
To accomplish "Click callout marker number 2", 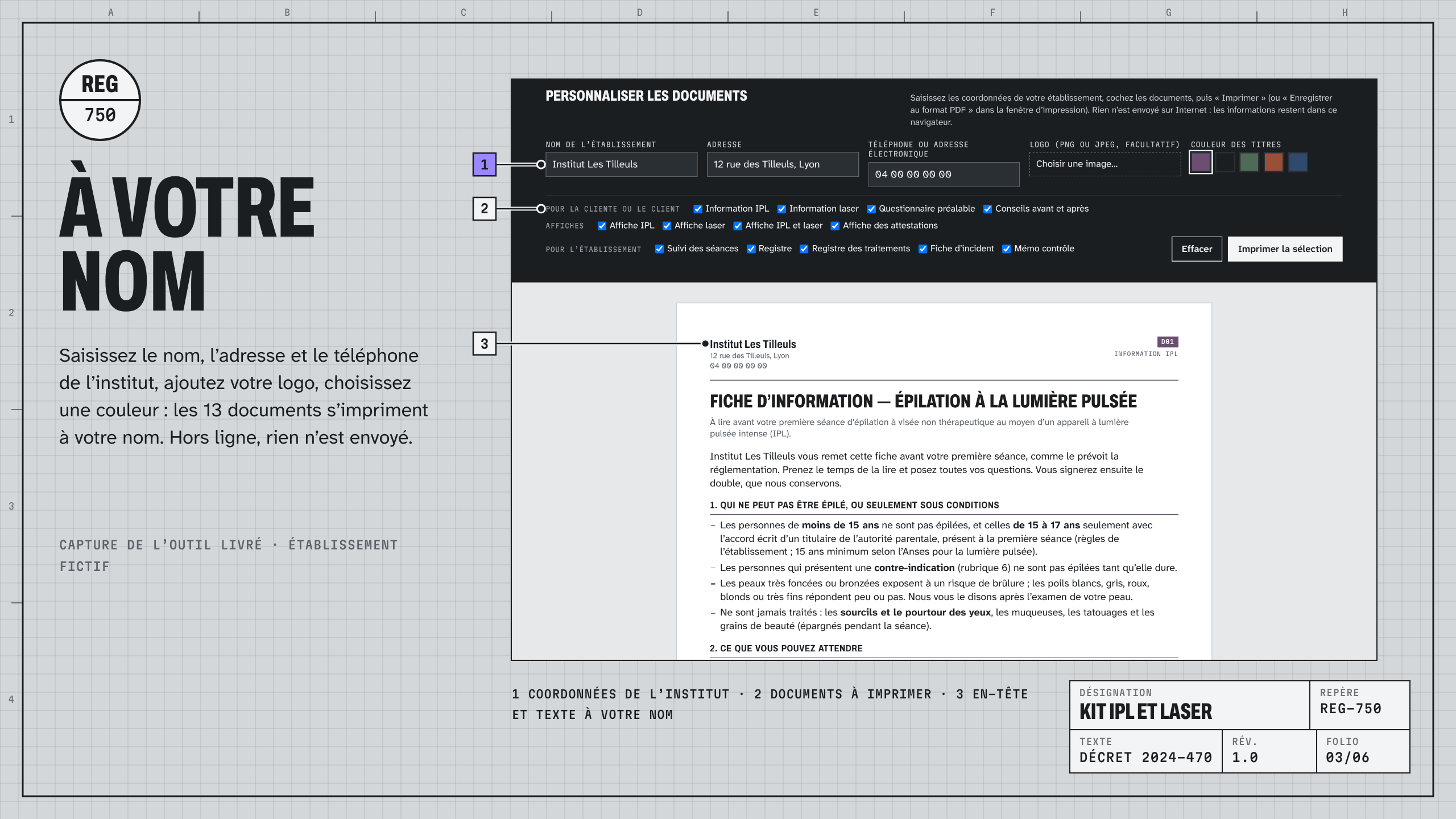I will 485,209.
